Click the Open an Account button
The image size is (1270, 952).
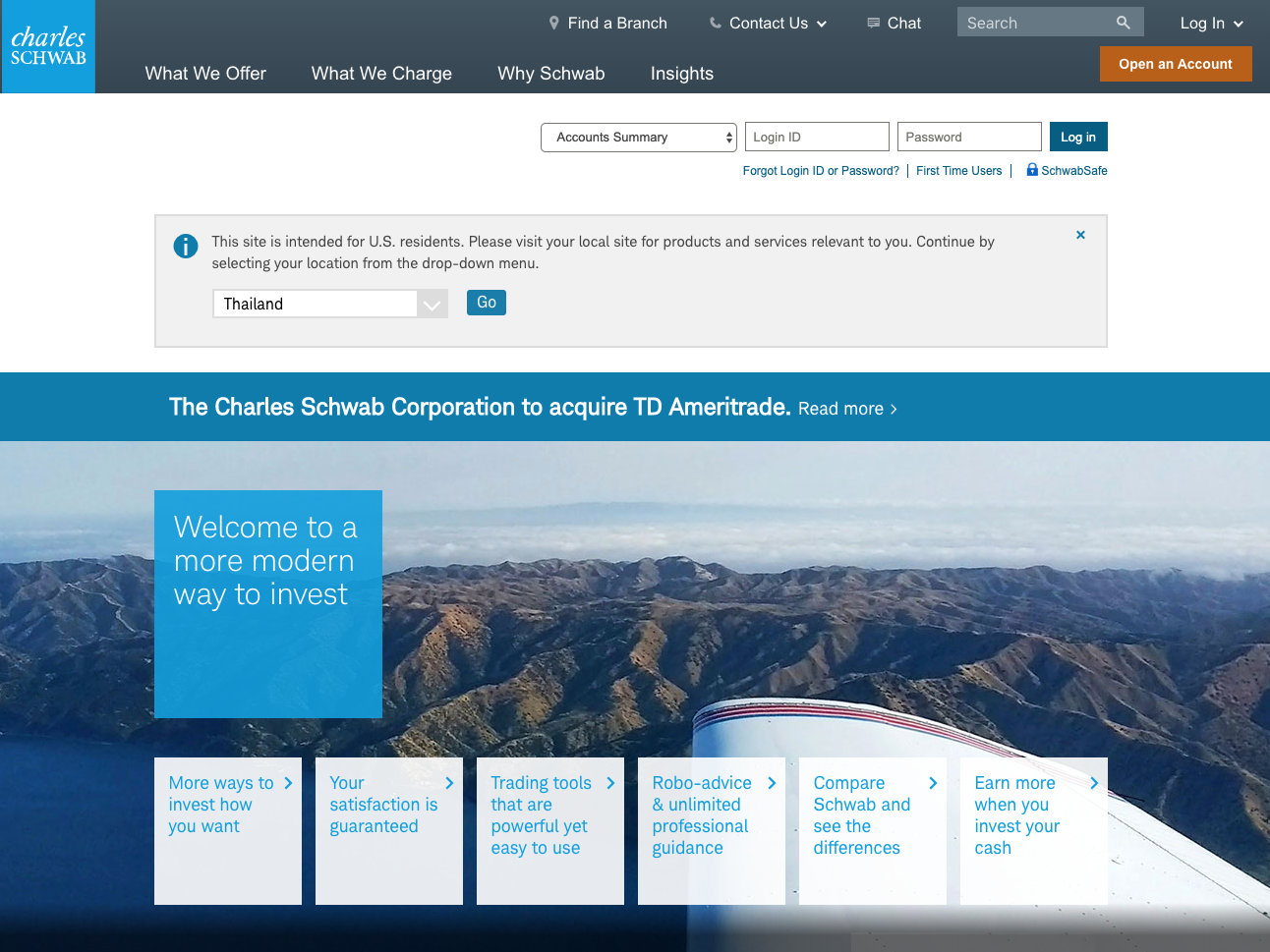[1176, 64]
